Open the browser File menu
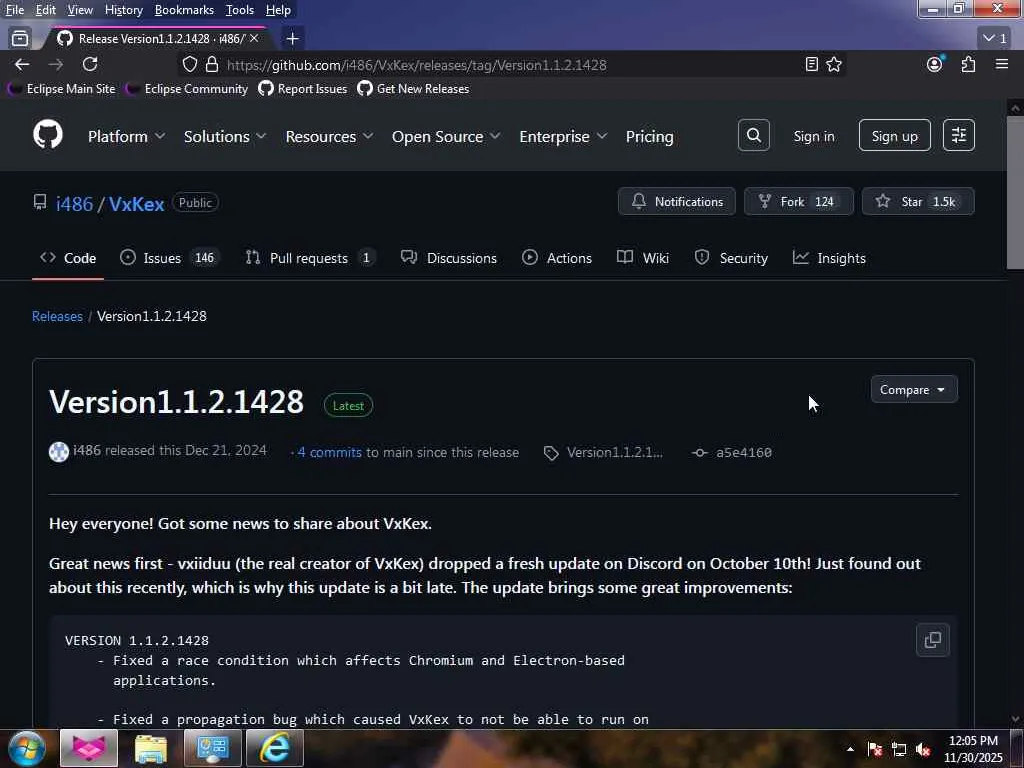The width and height of the screenshot is (1024, 768). pos(14,10)
